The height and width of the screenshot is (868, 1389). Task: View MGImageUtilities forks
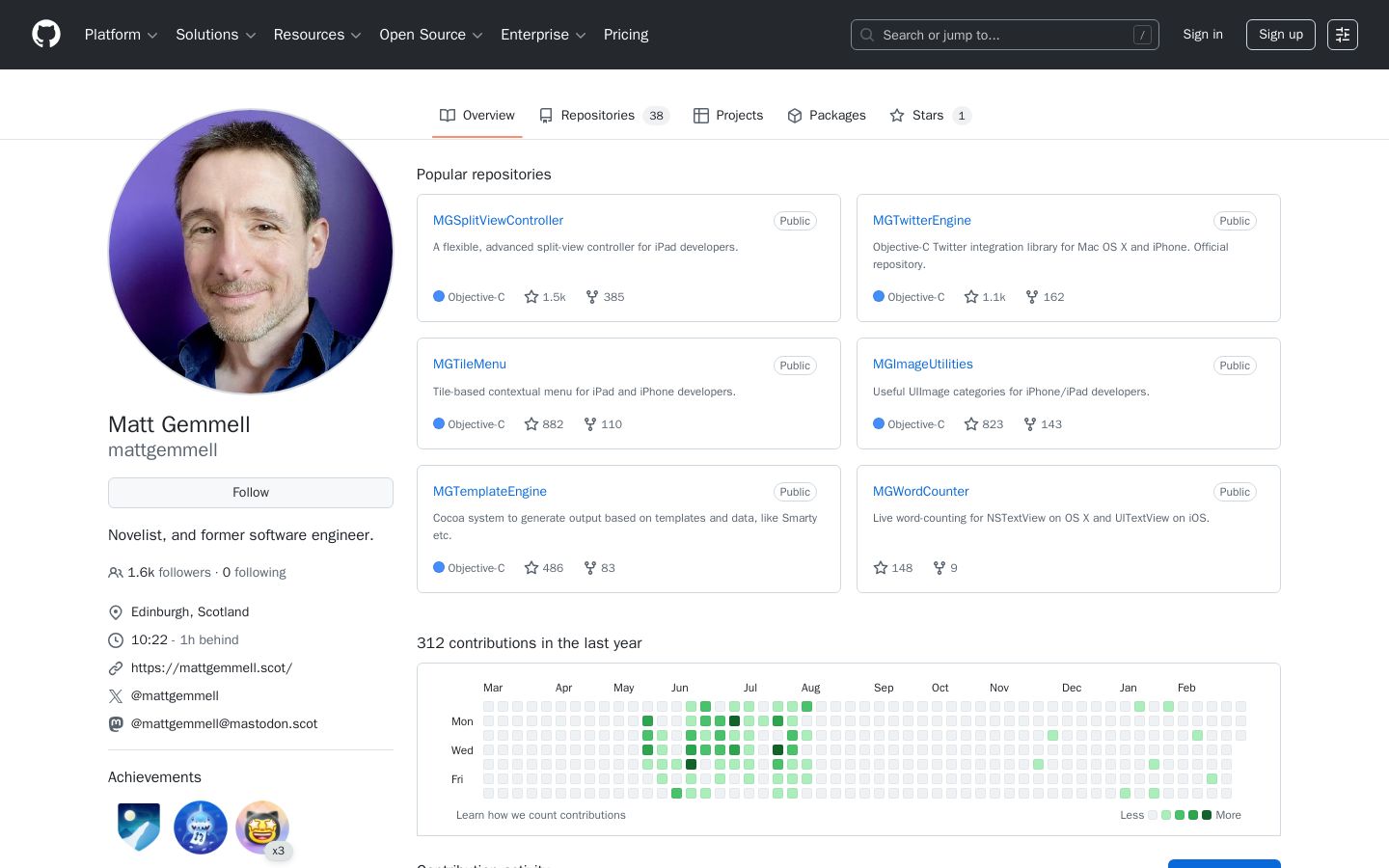(1043, 424)
